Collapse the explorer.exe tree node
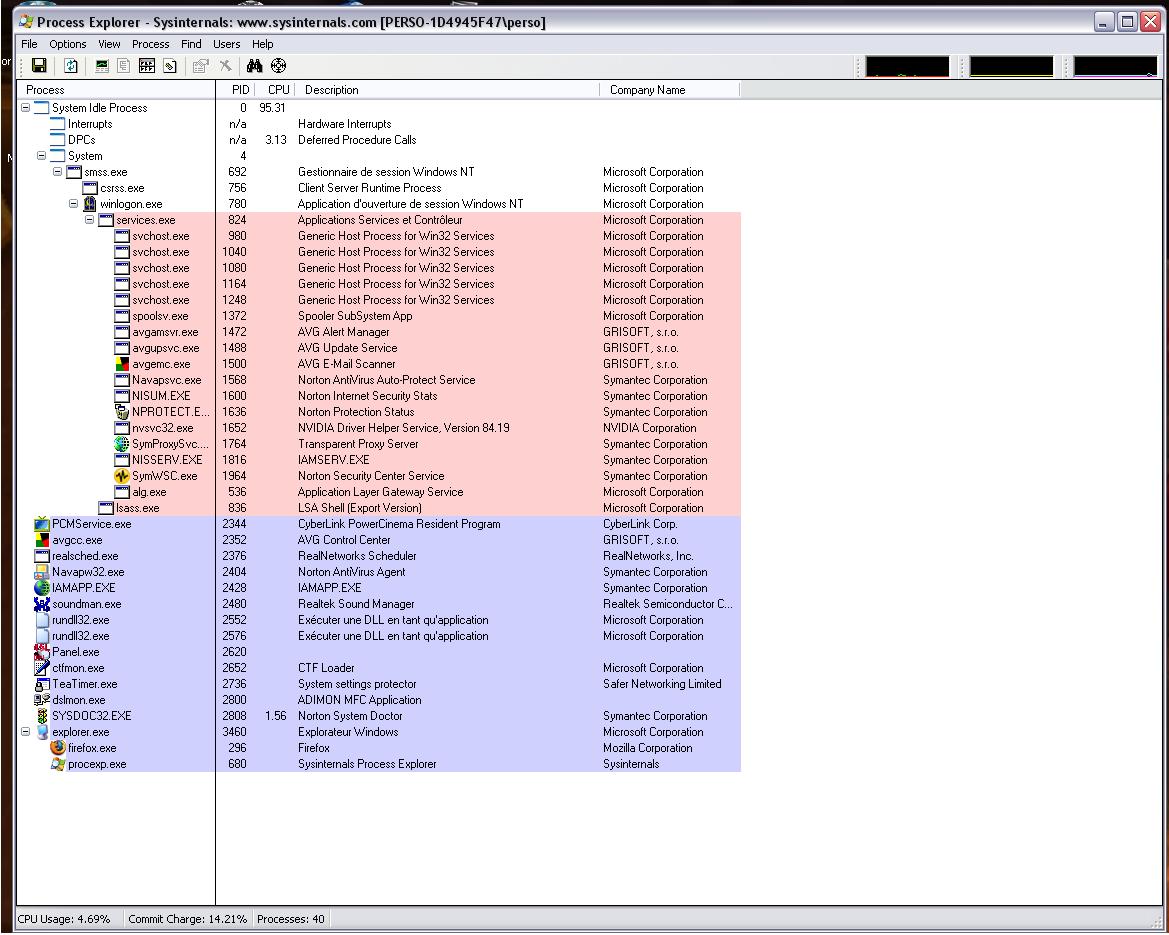1169x935 pixels. click(x=25, y=732)
